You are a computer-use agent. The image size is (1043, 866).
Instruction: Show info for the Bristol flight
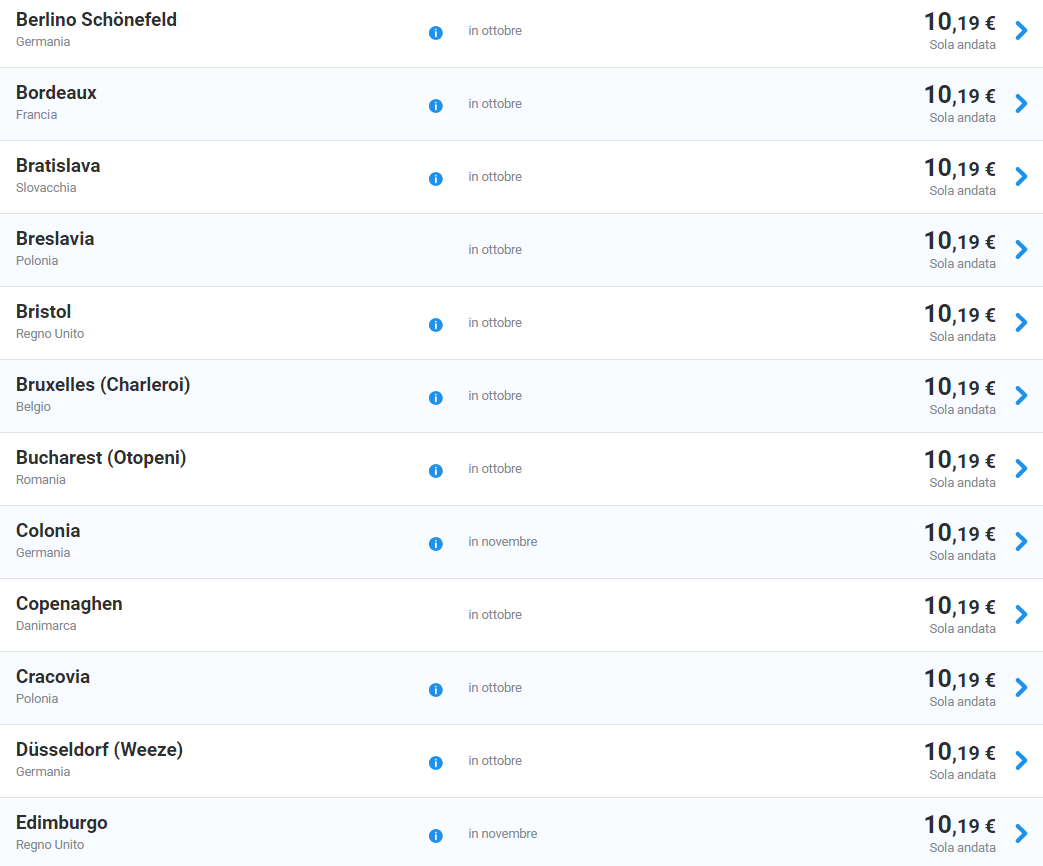click(x=436, y=325)
